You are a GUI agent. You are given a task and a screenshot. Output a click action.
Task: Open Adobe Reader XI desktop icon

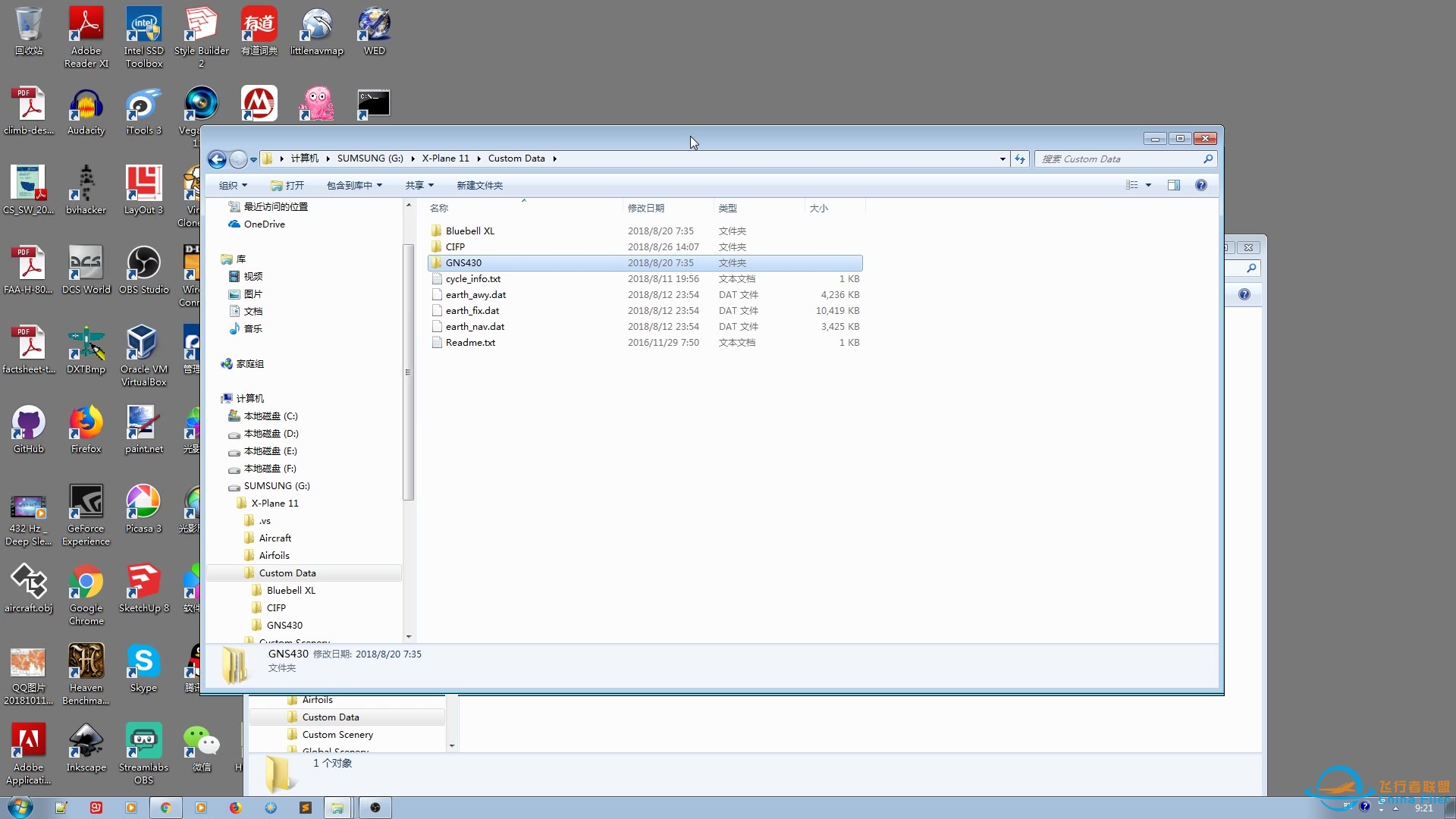[86, 36]
